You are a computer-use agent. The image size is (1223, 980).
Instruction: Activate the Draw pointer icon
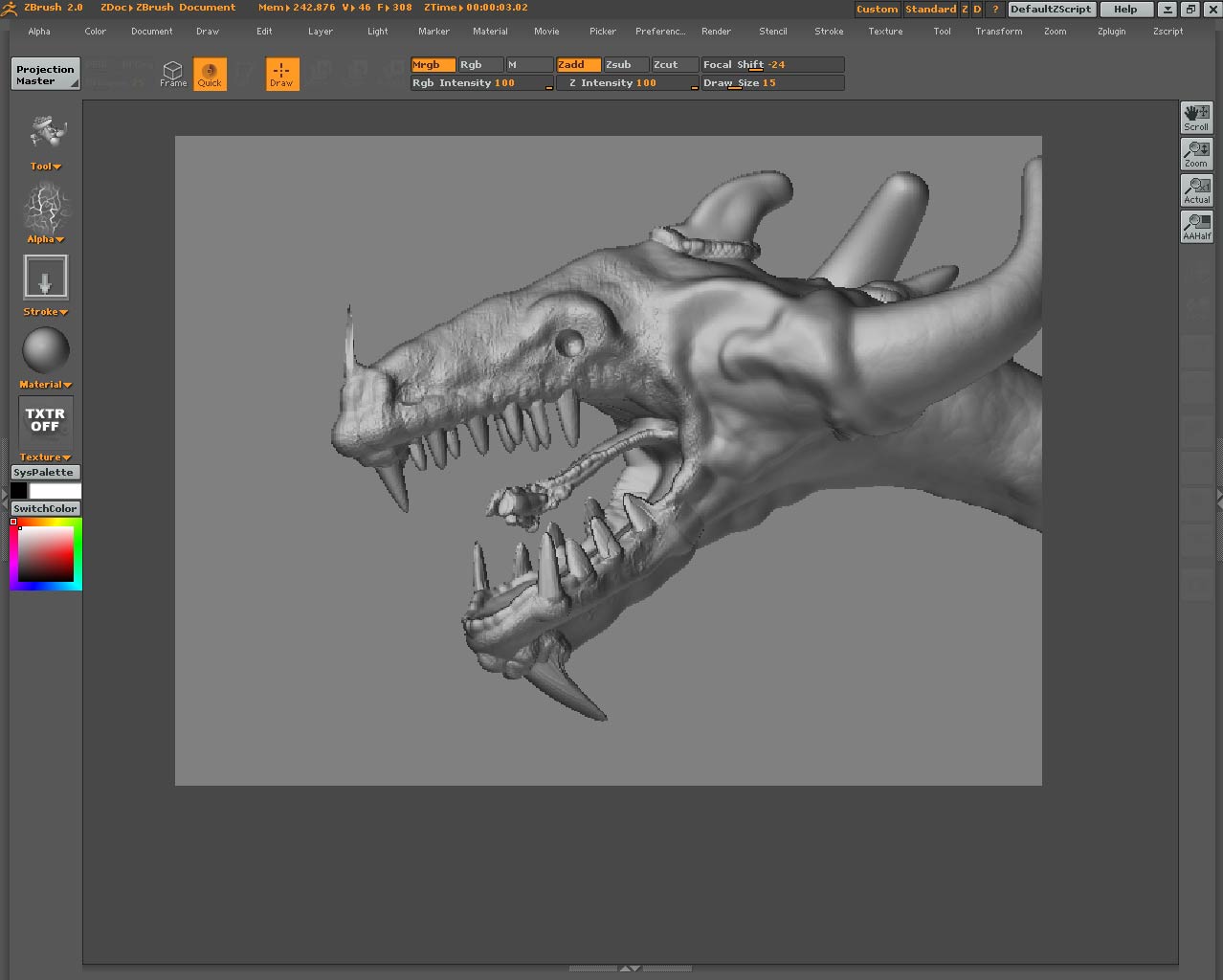coord(281,74)
